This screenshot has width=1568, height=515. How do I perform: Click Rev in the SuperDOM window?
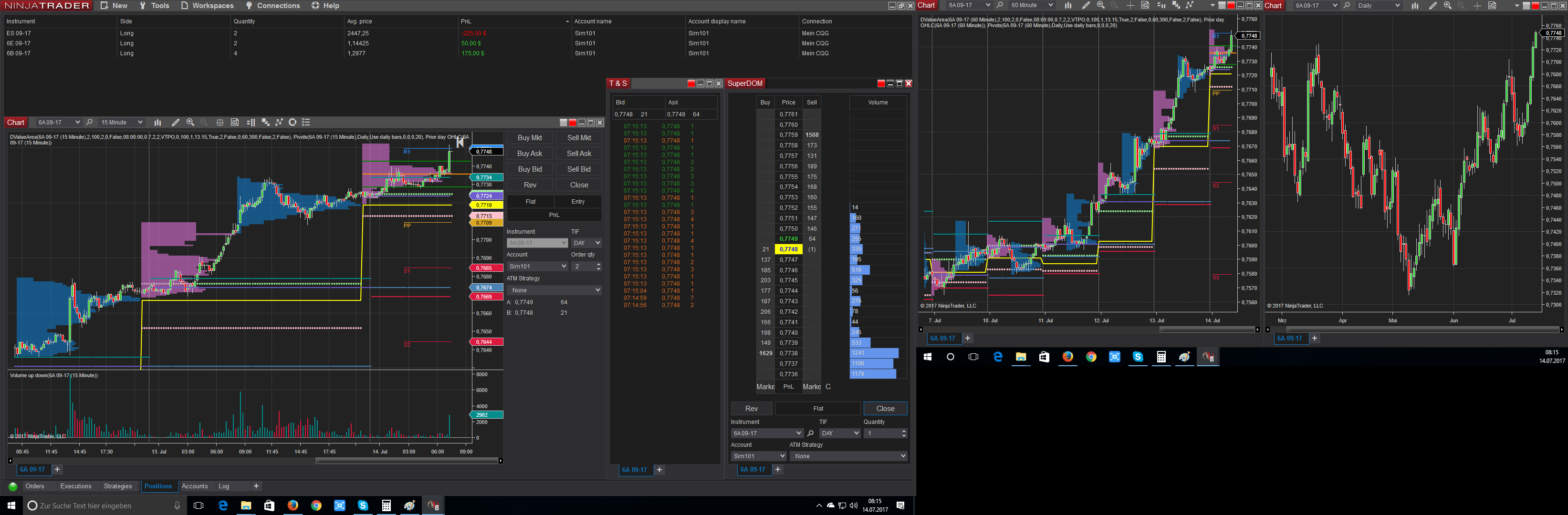coord(752,409)
